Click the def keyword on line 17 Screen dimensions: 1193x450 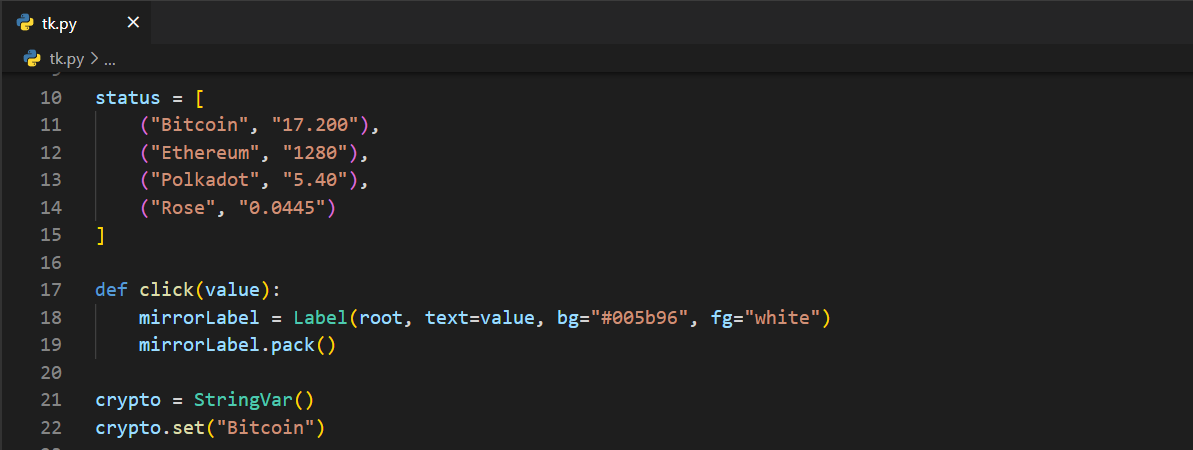point(111,290)
